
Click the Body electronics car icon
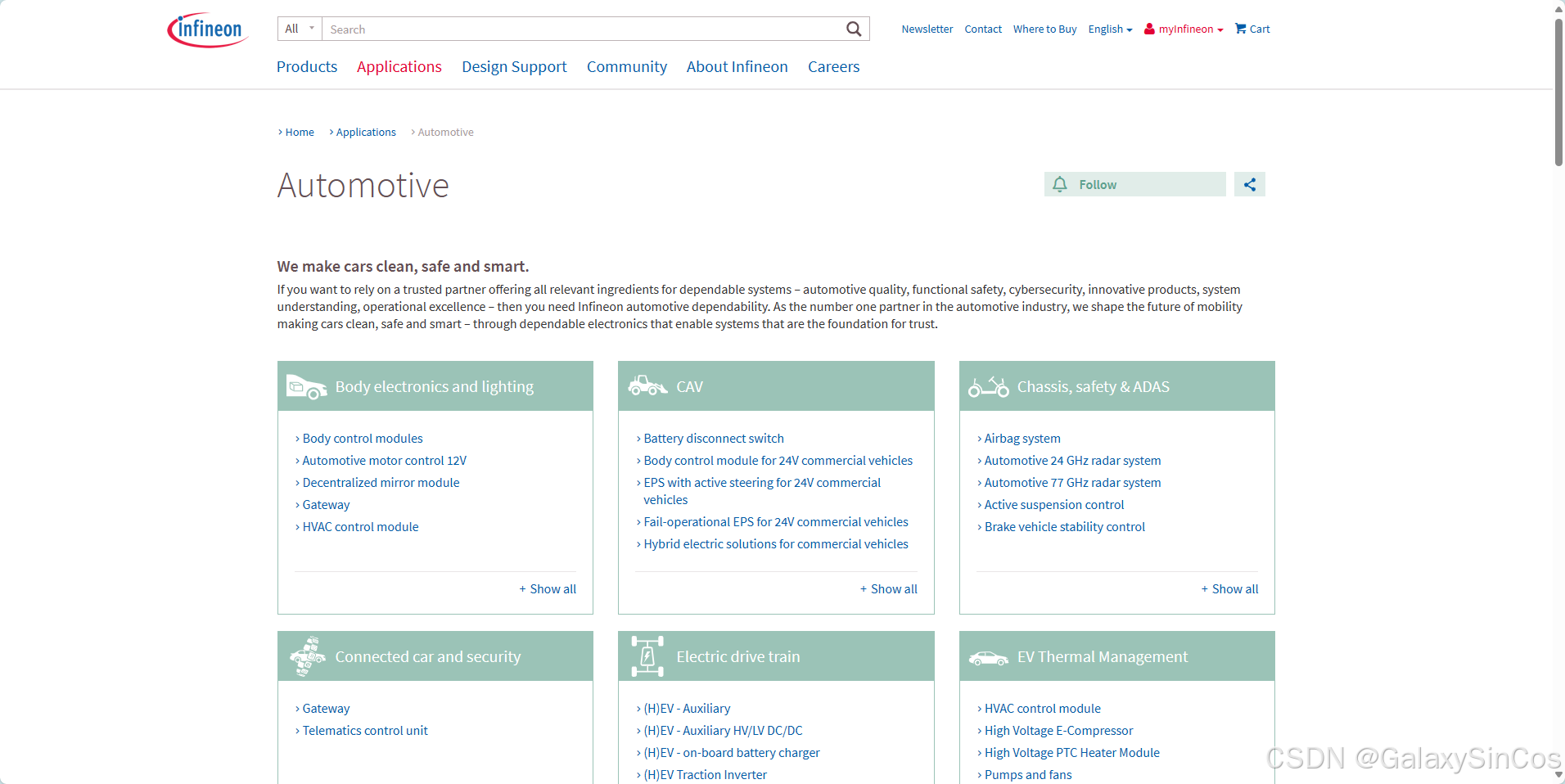coord(307,386)
